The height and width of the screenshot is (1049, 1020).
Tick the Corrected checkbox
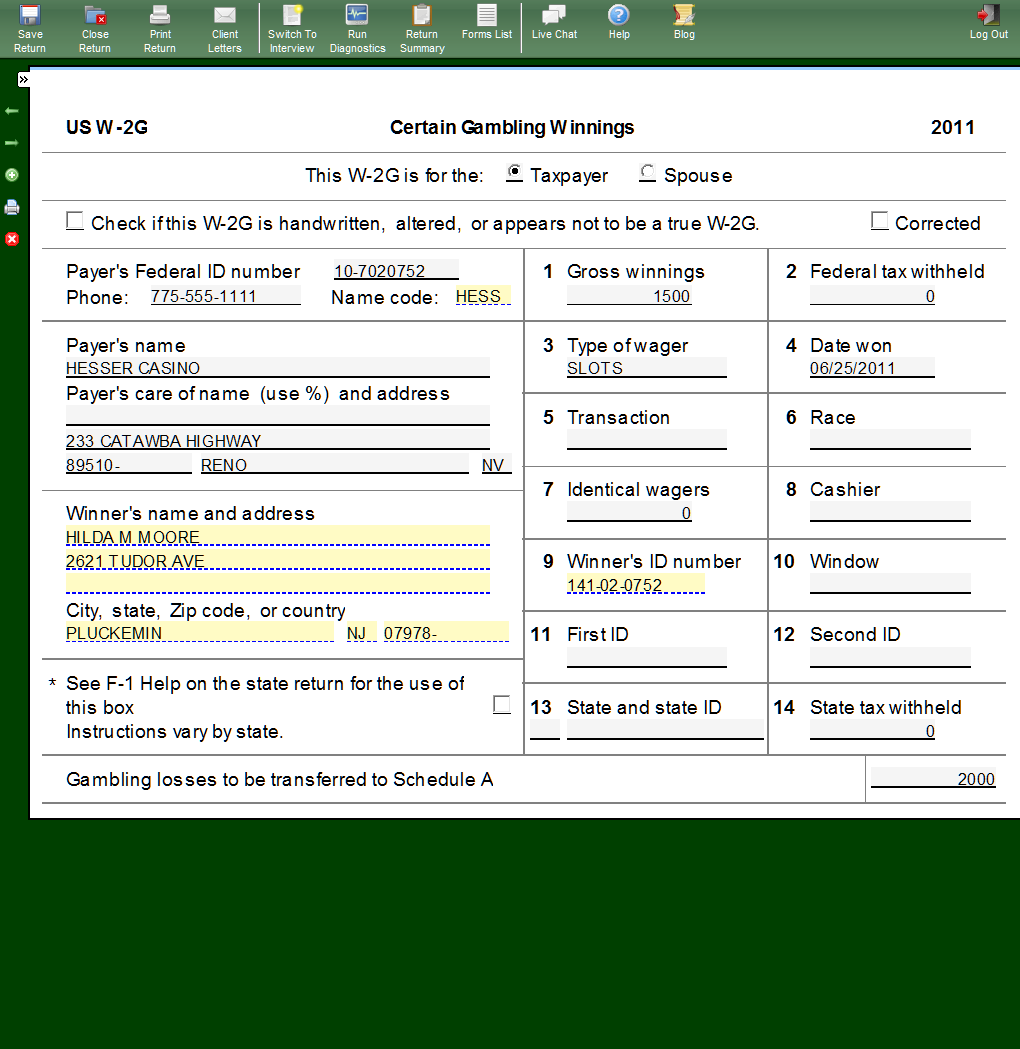[879, 222]
